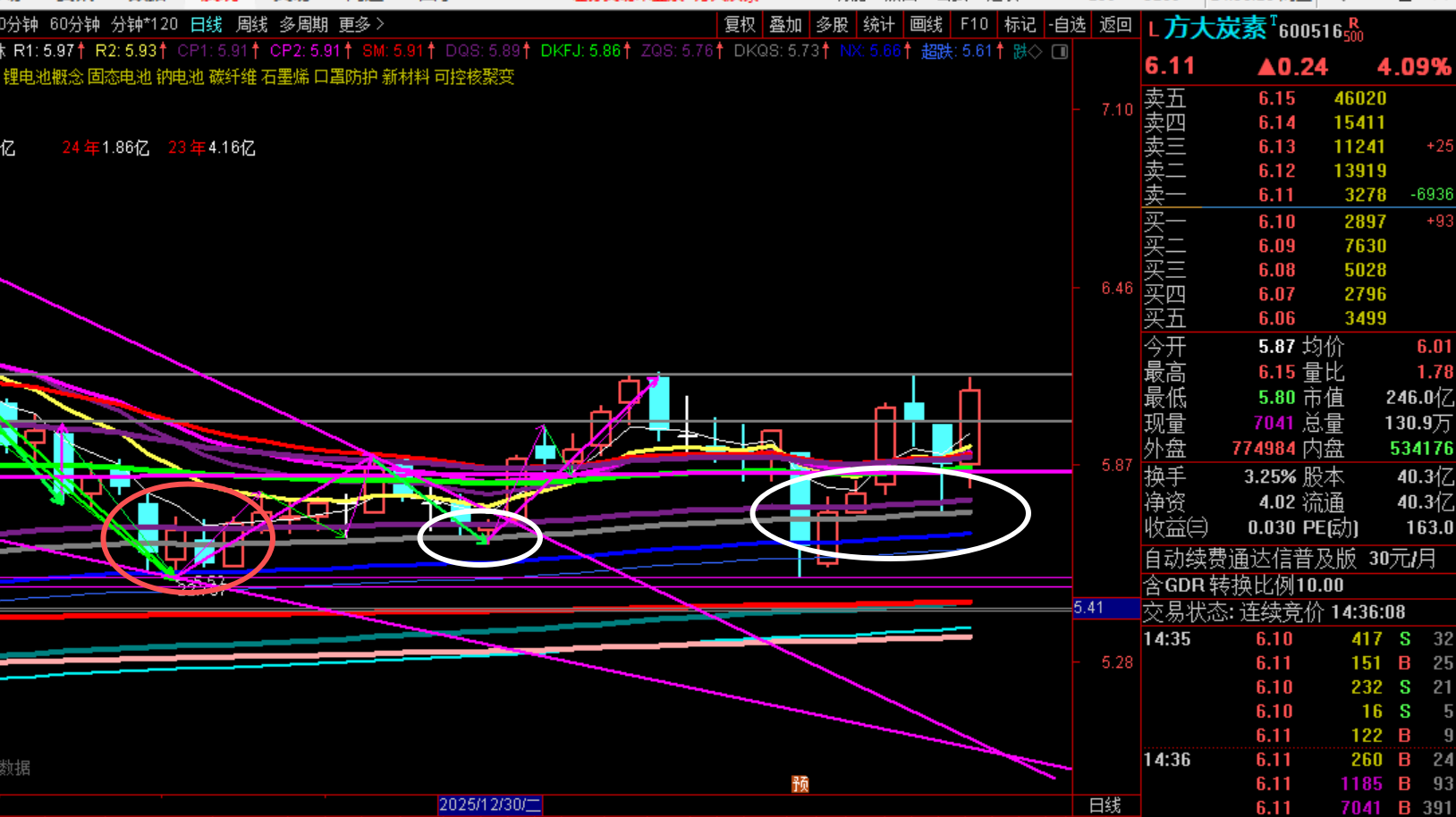Click the 24年1.86亿 financial figure
Viewport: 1456px width, 817px height.
tap(106, 147)
